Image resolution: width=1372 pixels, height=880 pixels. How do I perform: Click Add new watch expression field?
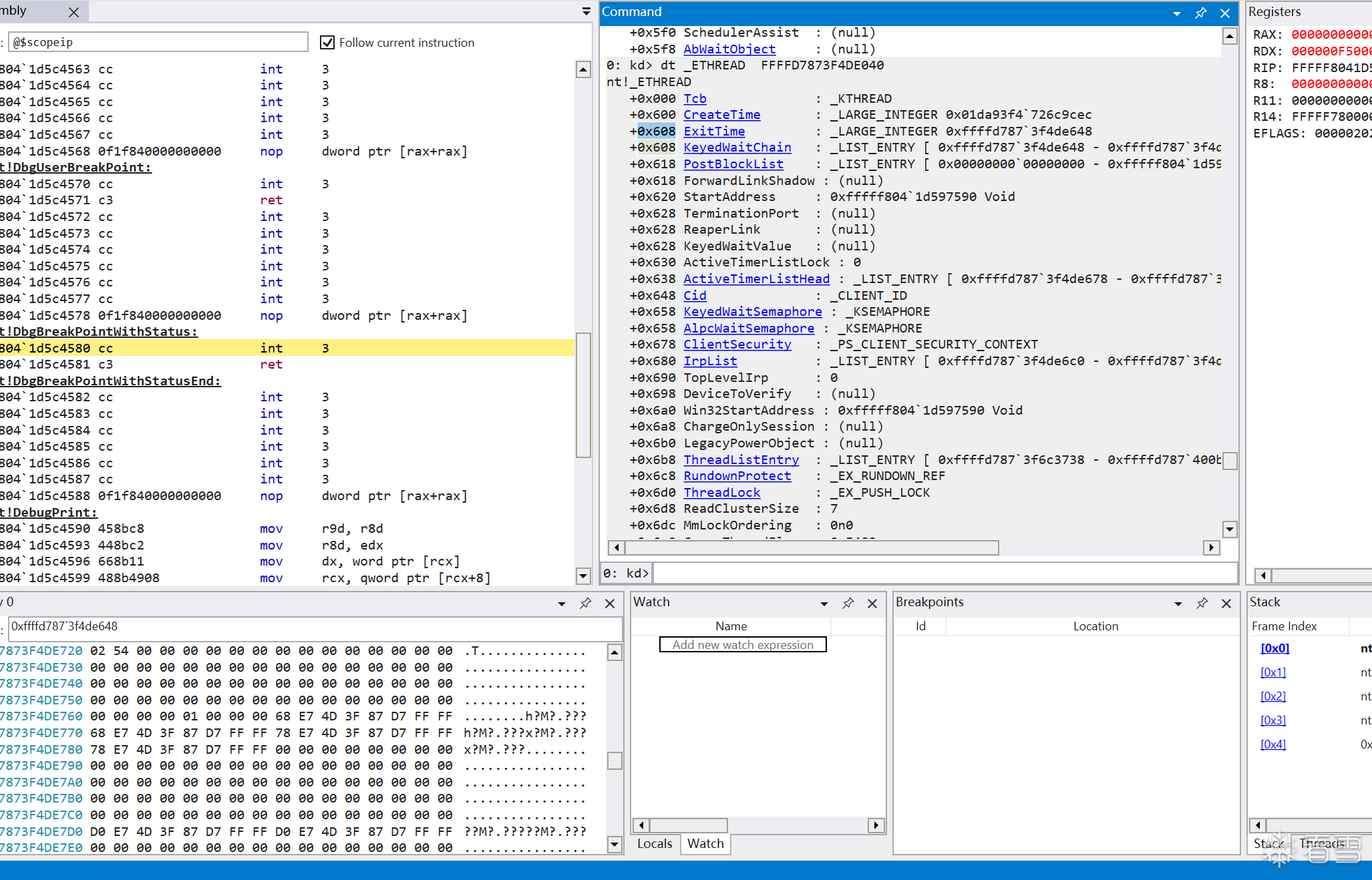[x=742, y=644]
